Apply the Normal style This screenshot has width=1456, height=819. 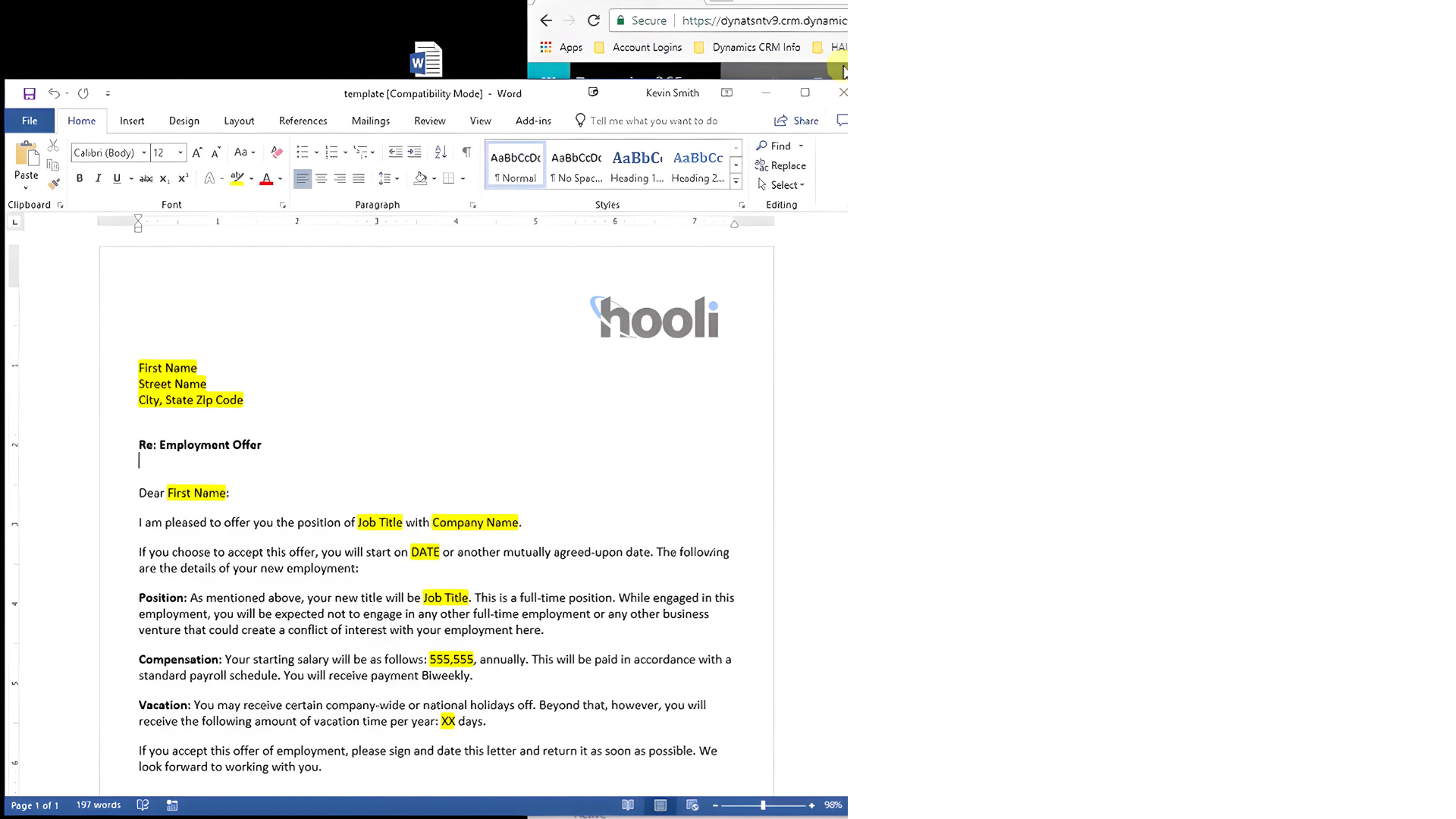[x=516, y=166]
